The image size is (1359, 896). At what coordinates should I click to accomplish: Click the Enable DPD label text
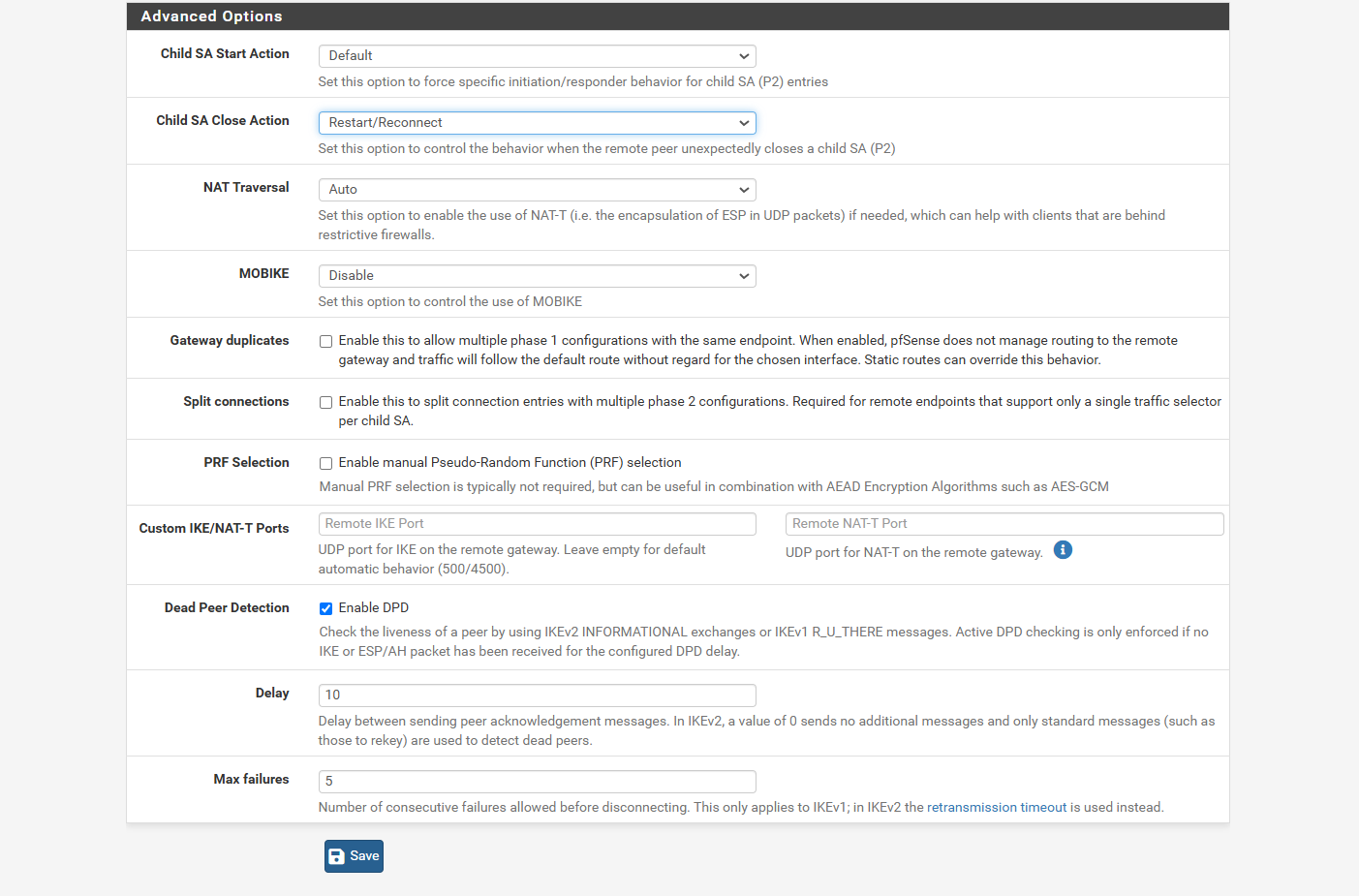[374, 608]
